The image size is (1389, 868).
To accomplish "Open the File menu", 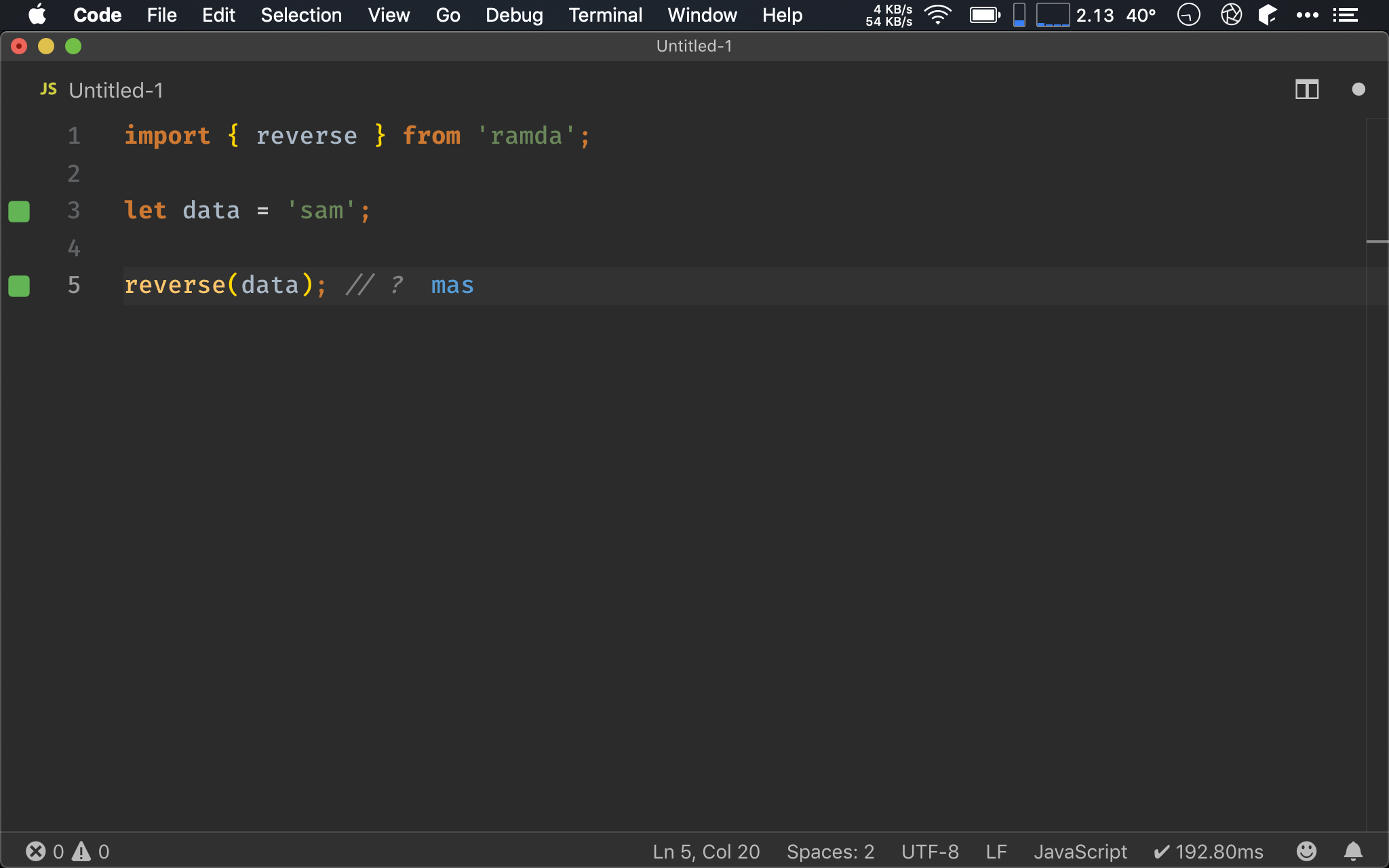I will coord(162,15).
